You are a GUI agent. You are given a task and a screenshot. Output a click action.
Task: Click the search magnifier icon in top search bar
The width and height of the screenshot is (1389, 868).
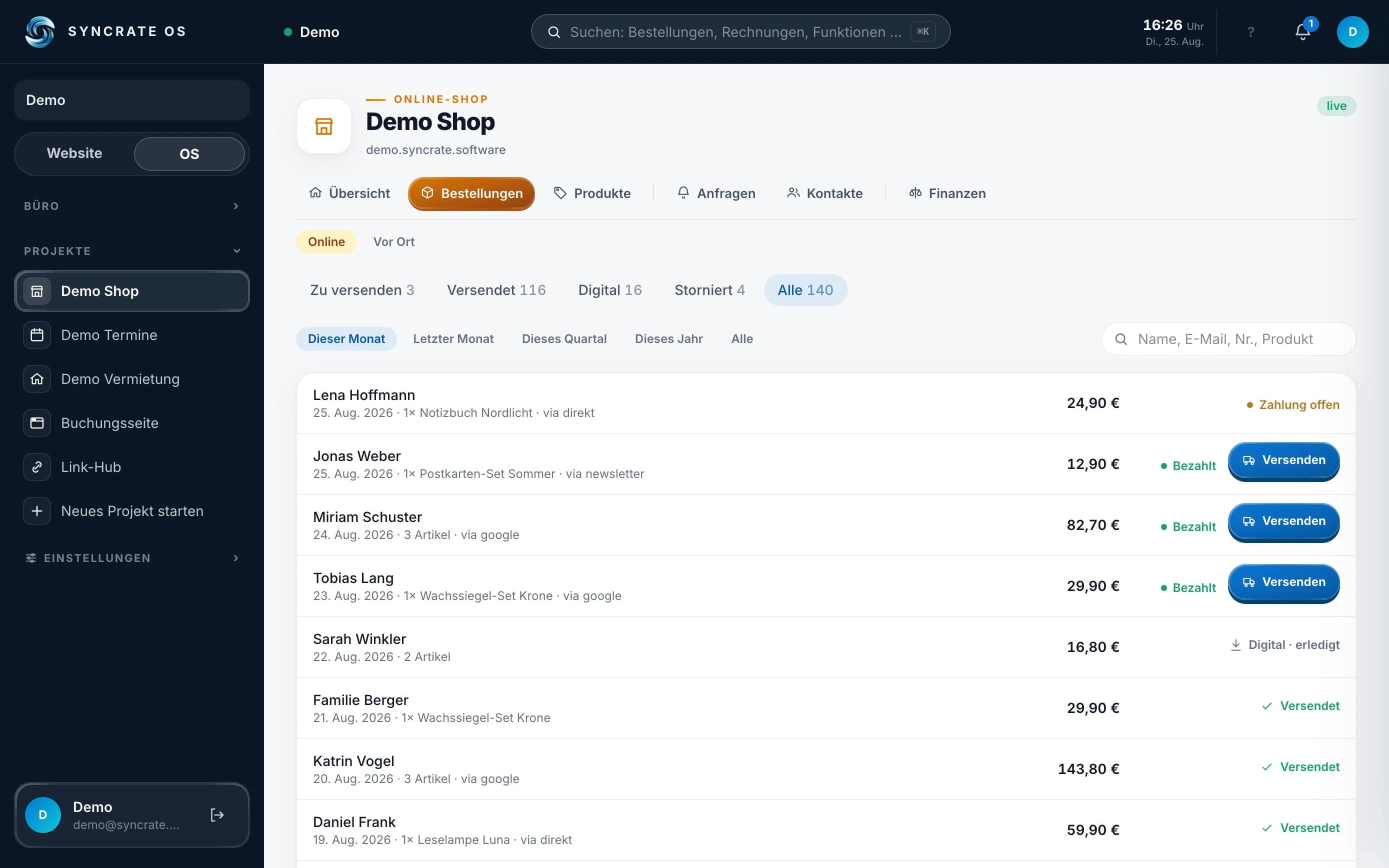(554, 32)
